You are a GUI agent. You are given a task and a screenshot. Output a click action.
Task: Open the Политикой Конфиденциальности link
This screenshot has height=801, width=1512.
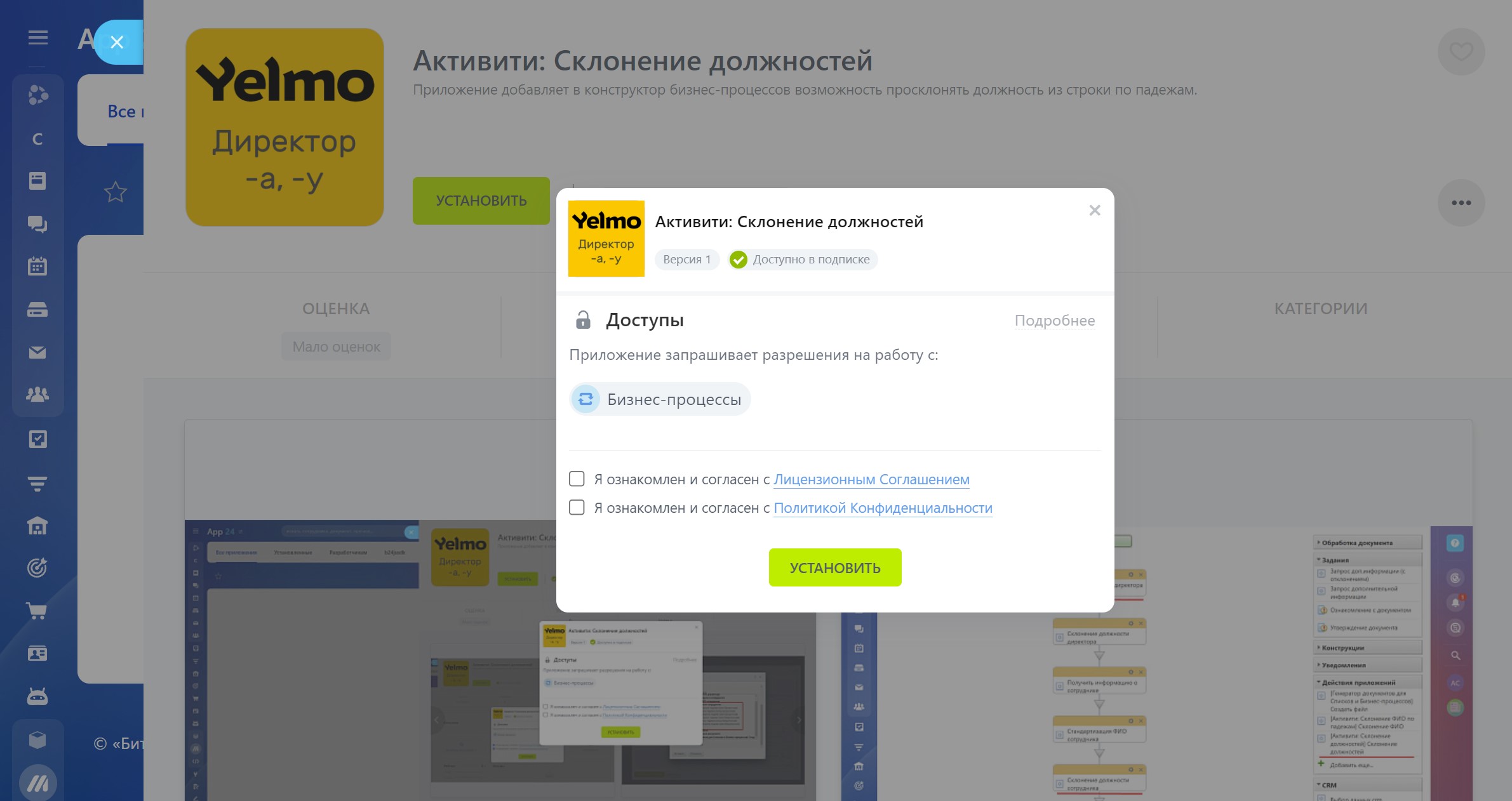click(x=883, y=508)
